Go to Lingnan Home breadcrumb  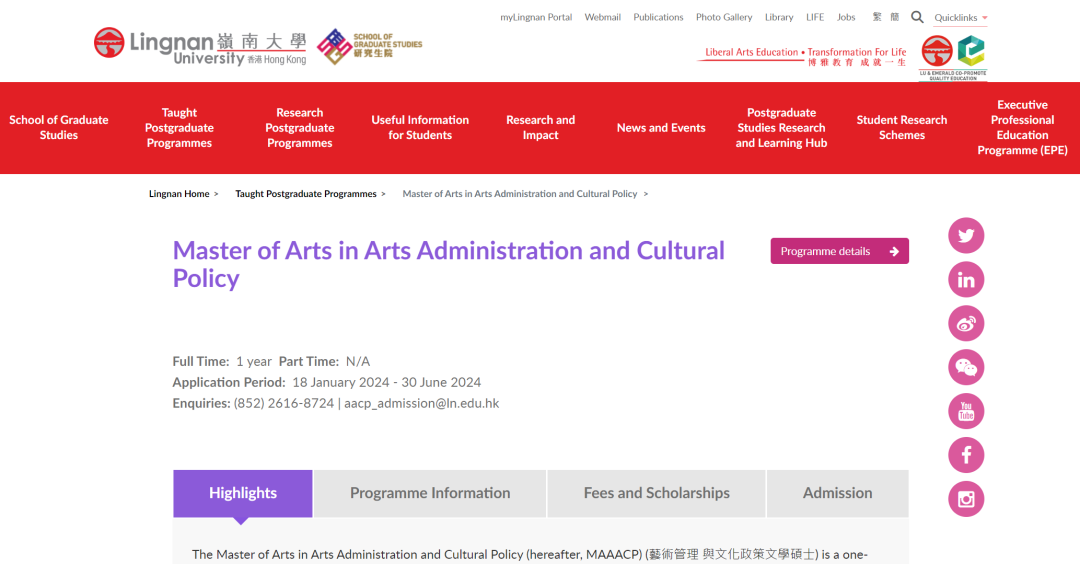(x=179, y=194)
